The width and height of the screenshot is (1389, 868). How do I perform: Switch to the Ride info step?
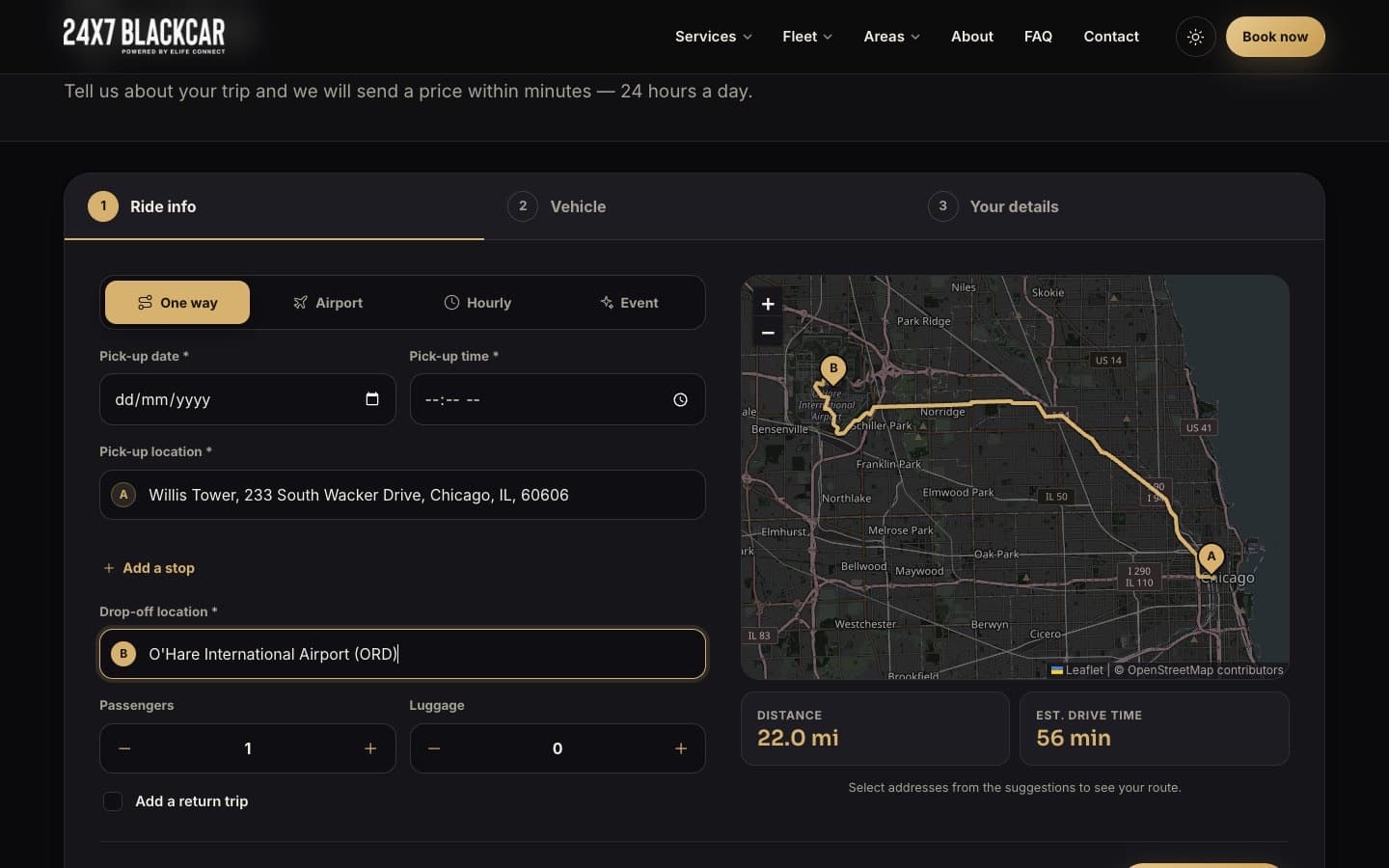274,206
